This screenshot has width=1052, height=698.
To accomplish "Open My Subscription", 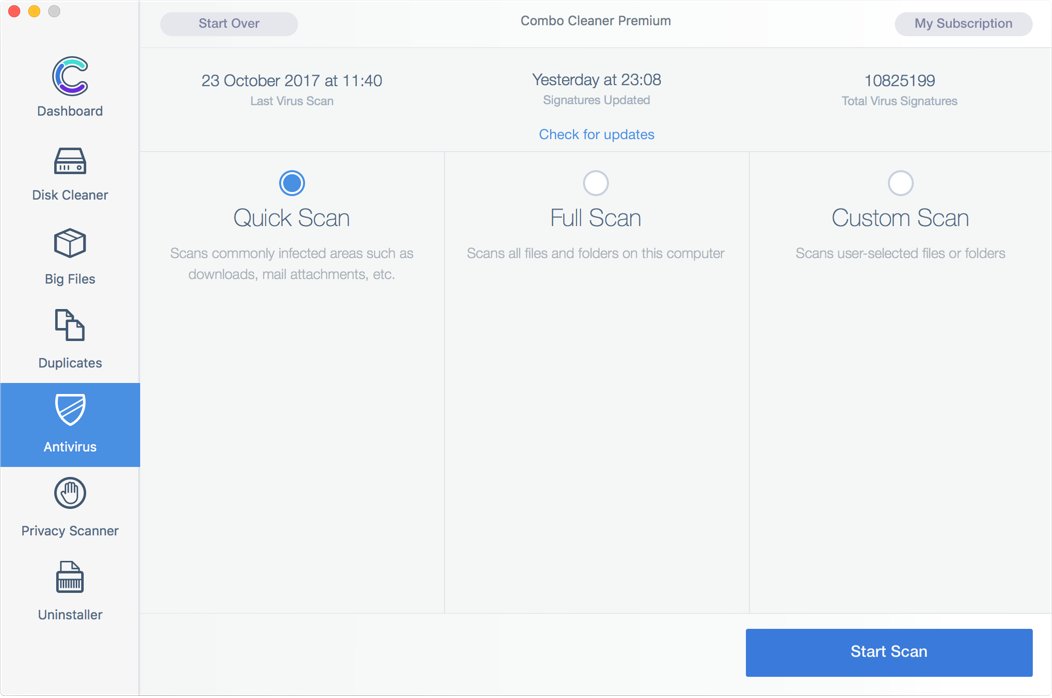I will pyautogui.click(x=963, y=23).
